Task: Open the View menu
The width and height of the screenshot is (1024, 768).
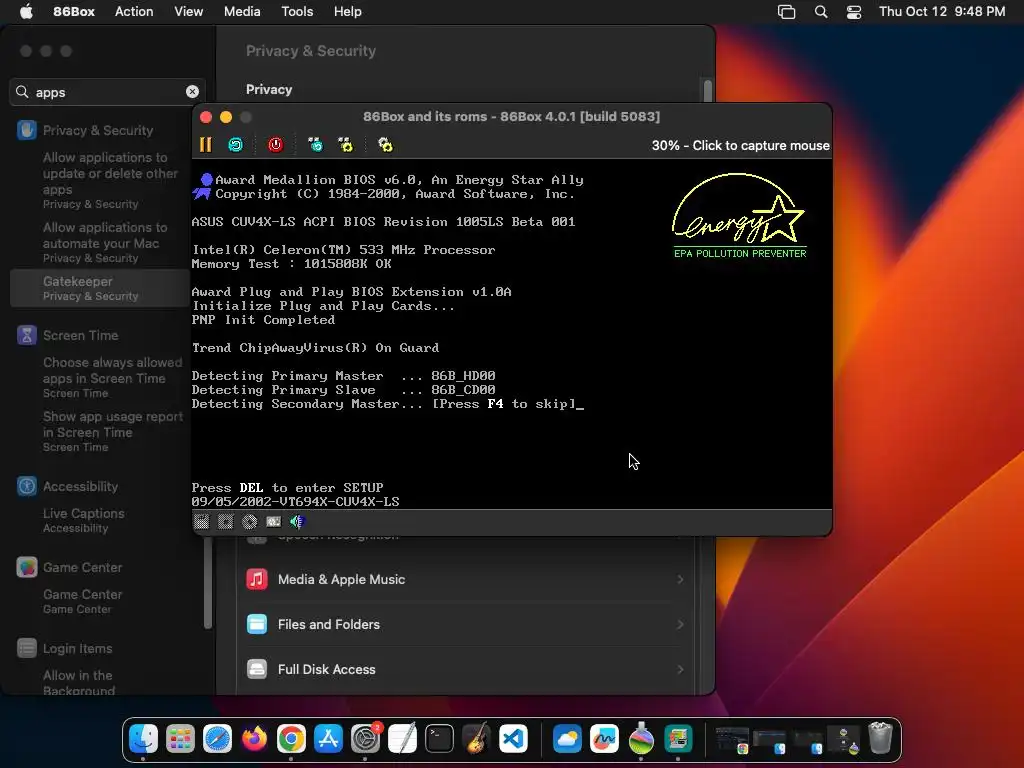Action: coord(188,11)
